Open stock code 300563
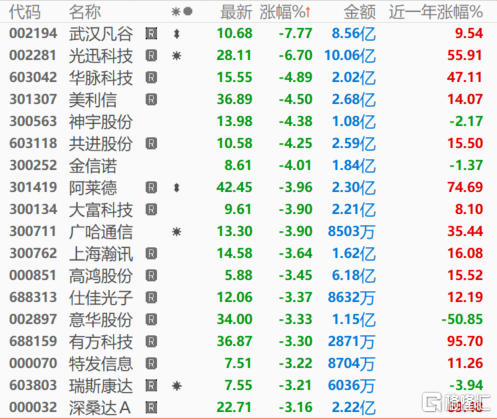 point(33,121)
